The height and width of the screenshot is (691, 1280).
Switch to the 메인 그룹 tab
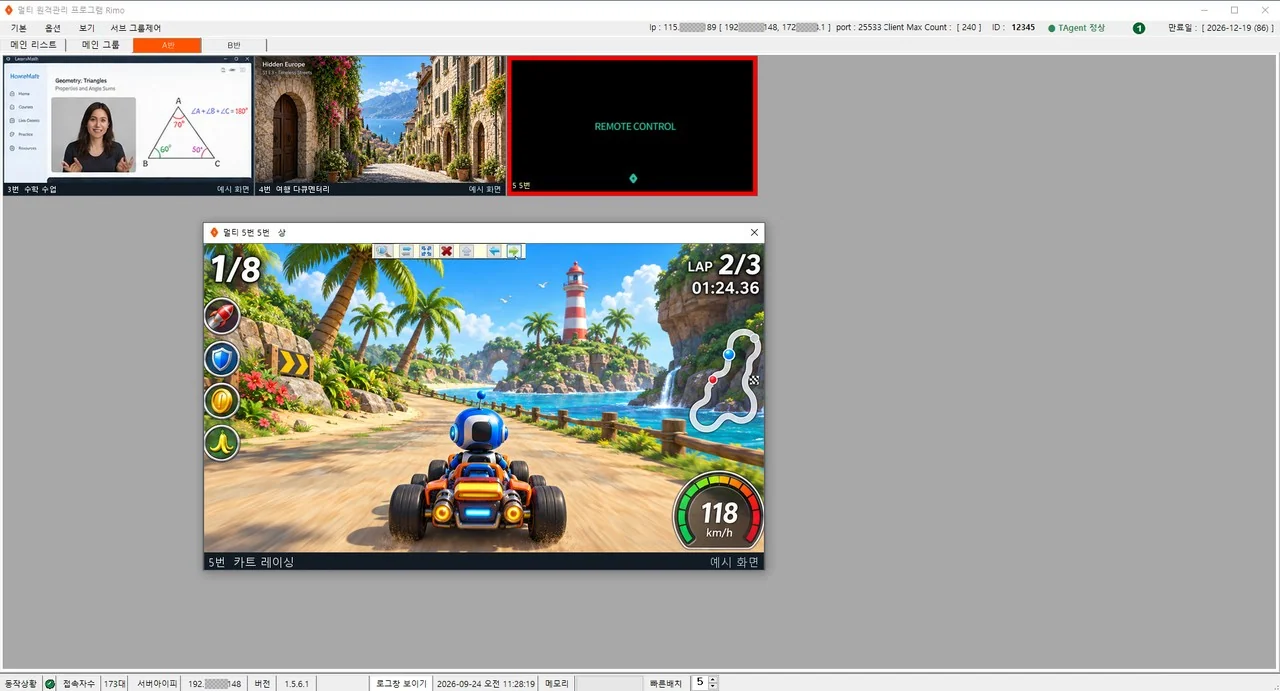pos(100,45)
